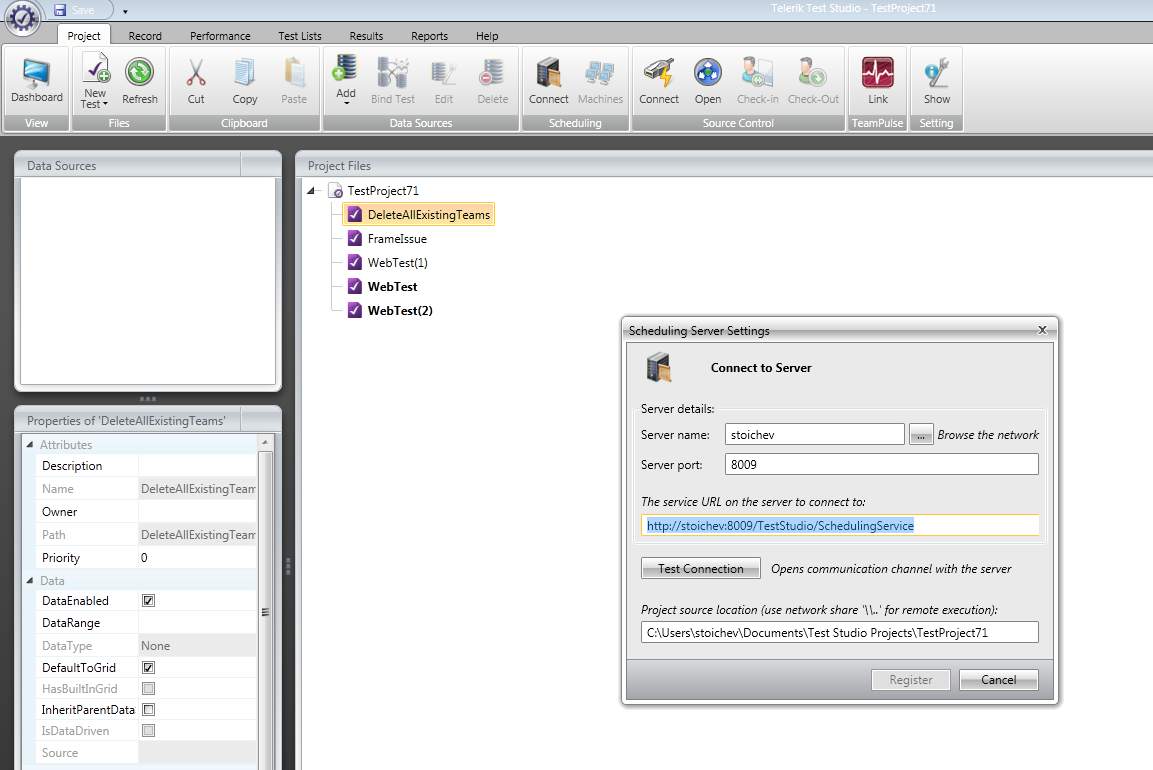This screenshot has width=1153, height=770.
Task: Click the Register button
Action: 911,680
